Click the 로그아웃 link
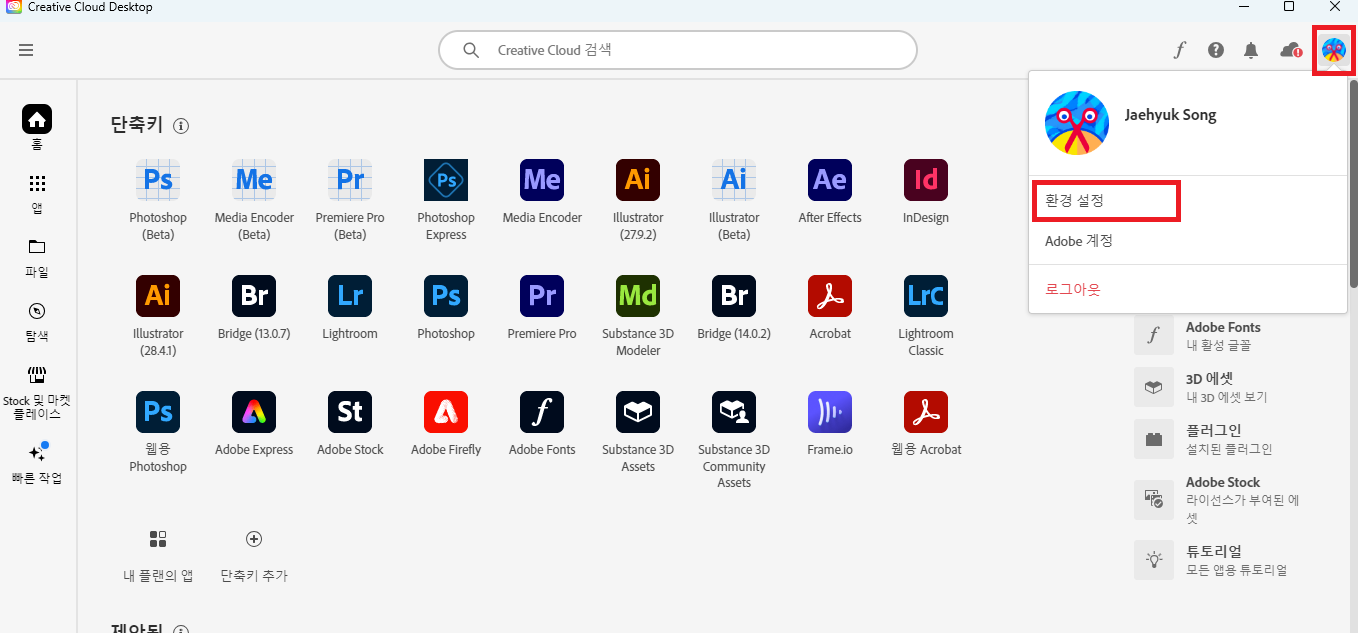This screenshot has height=633, width=1358. click(1071, 289)
